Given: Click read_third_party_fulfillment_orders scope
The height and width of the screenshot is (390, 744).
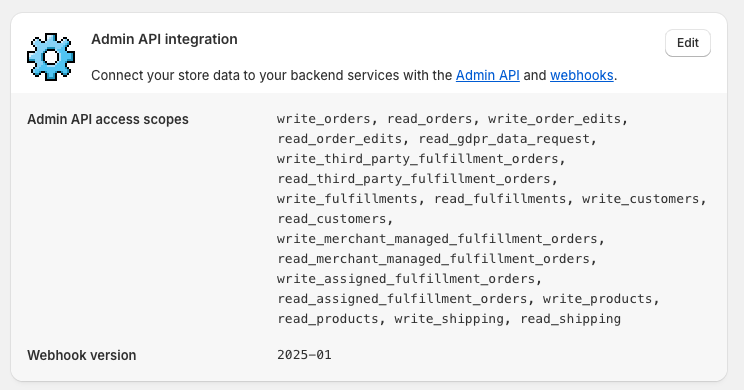Looking at the screenshot, I should click(x=414, y=178).
